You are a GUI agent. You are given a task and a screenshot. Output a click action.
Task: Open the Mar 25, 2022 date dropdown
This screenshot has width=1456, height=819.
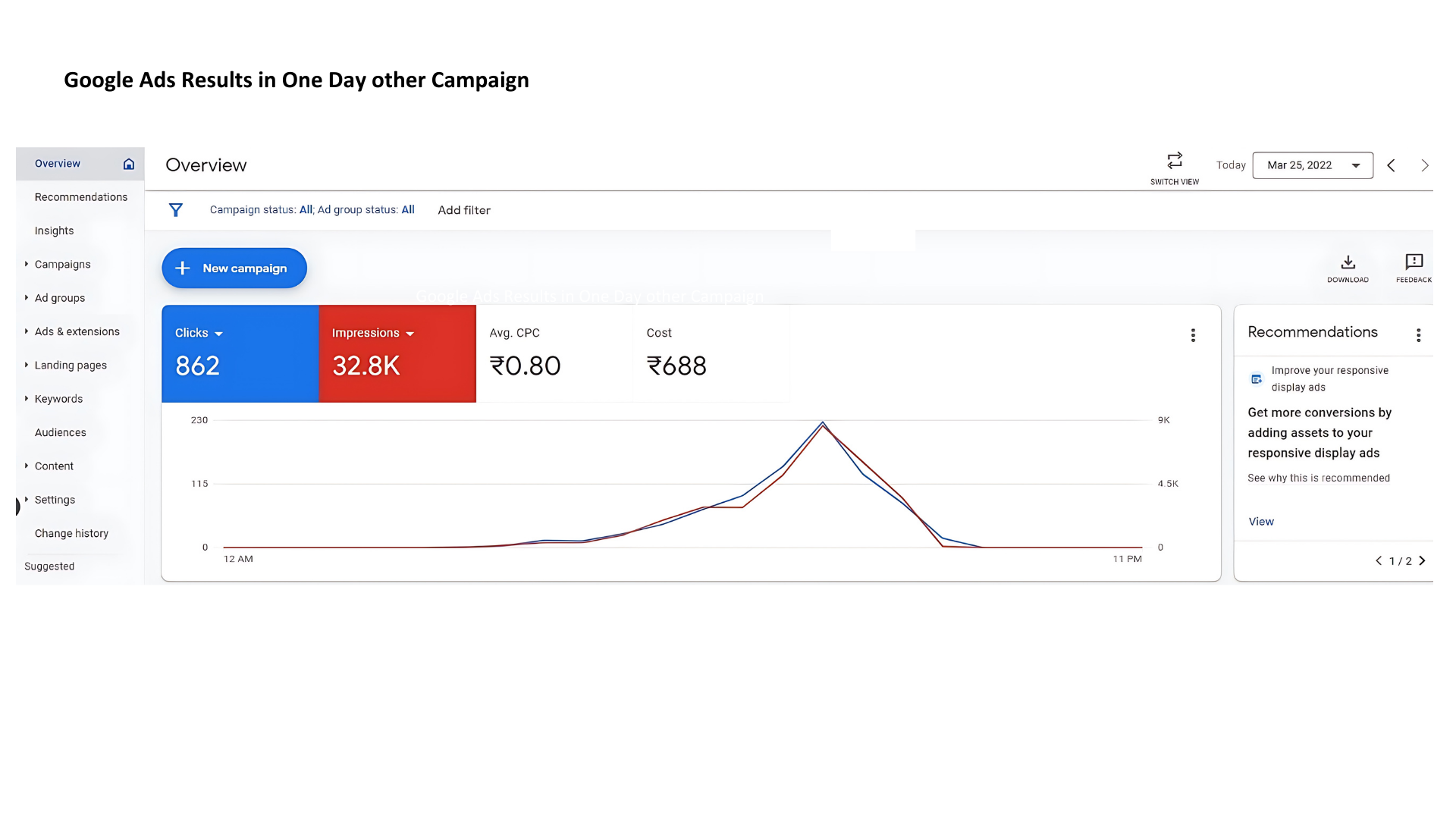click(x=1312, y=165)
